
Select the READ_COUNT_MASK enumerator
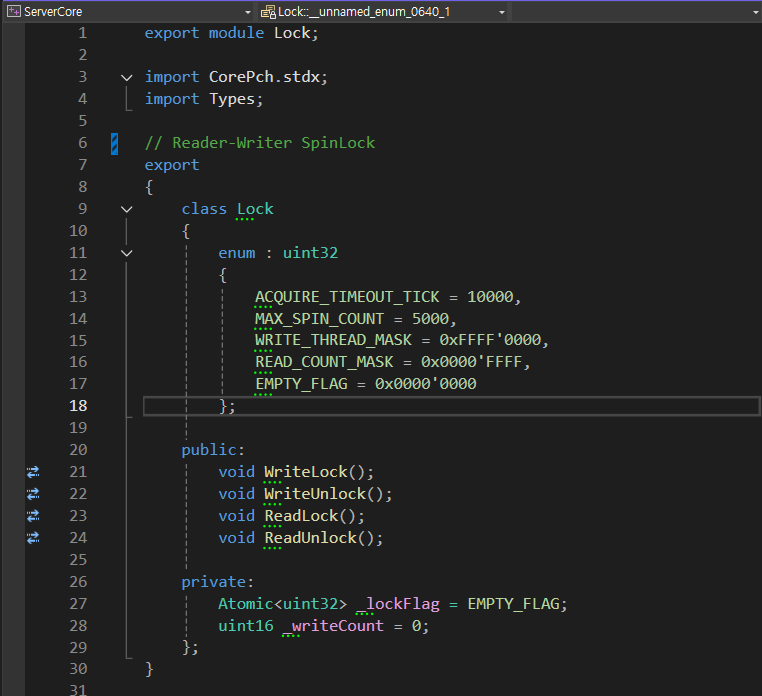[324, 362]
